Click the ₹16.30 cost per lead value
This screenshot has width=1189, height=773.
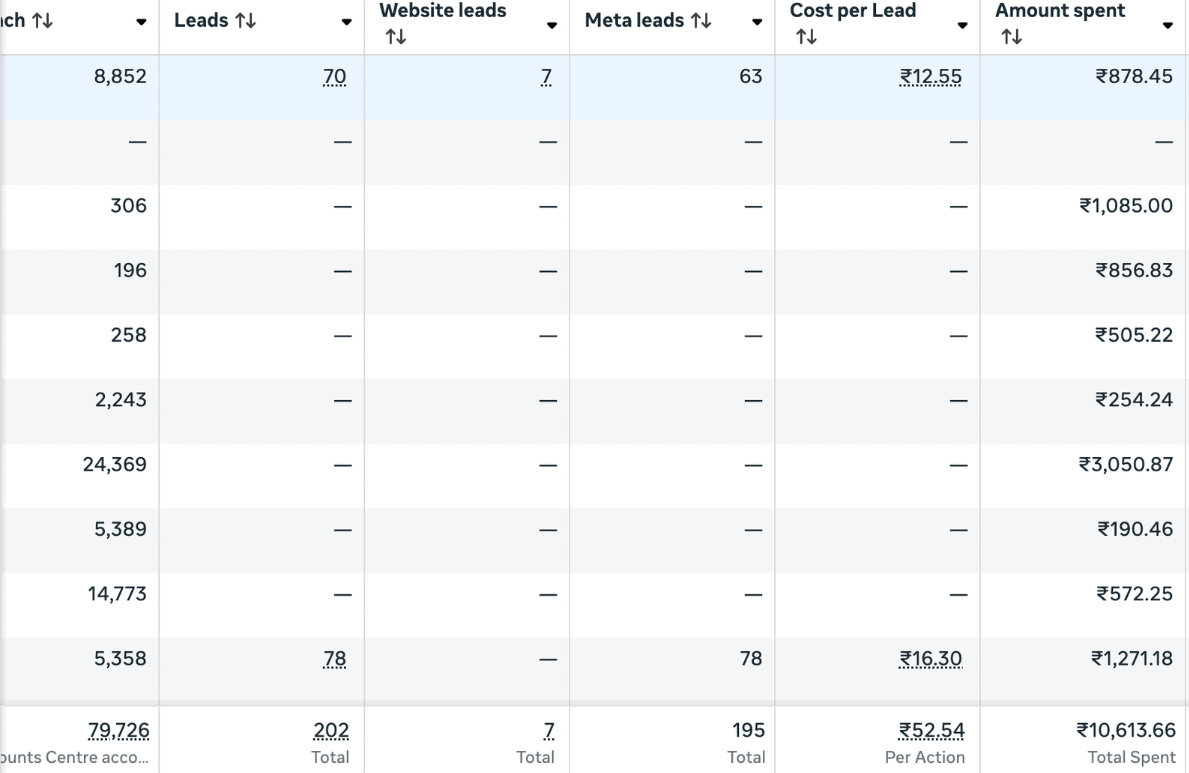point(931,659)
